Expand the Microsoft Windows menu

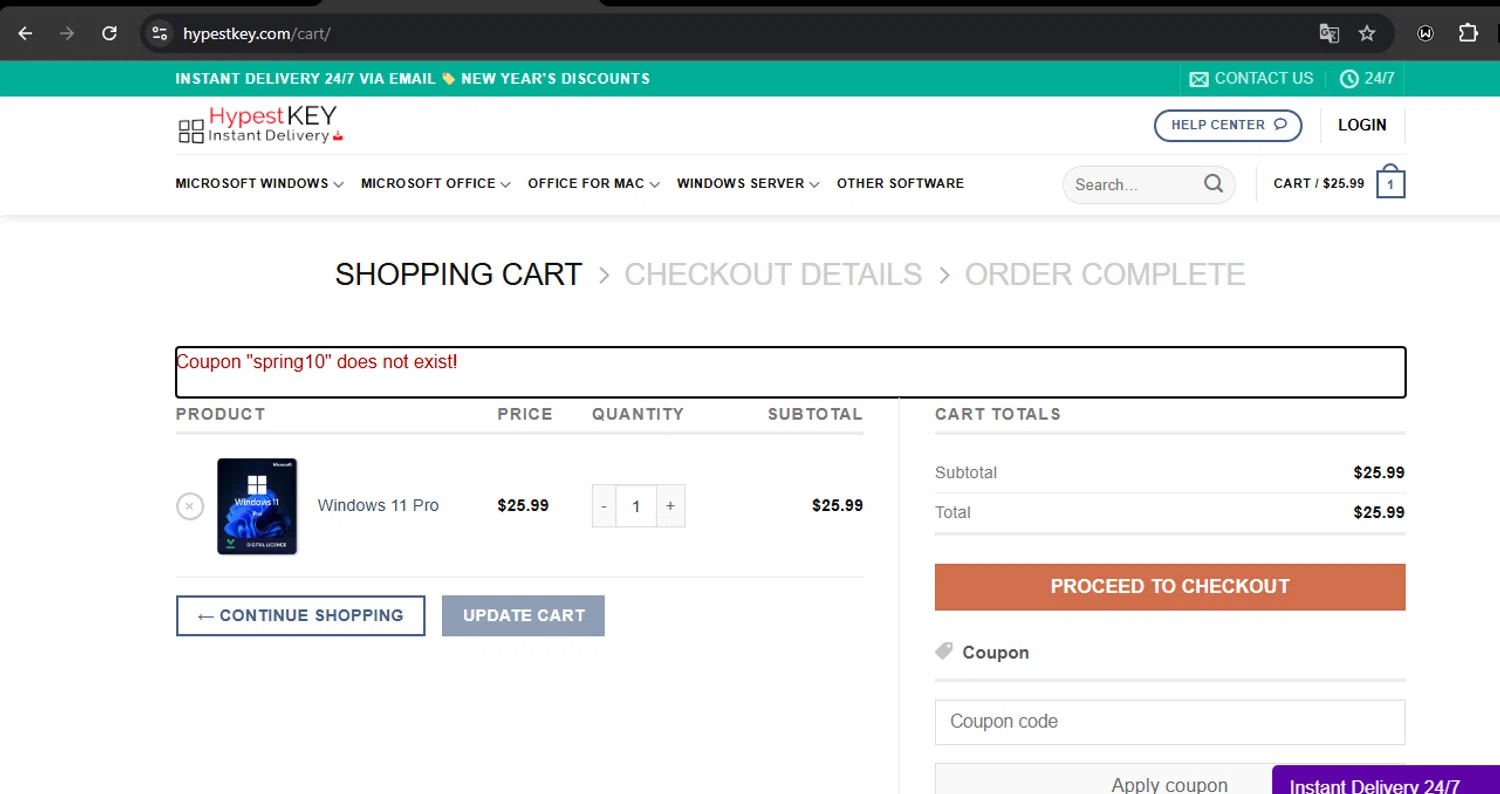pos(260,184)
